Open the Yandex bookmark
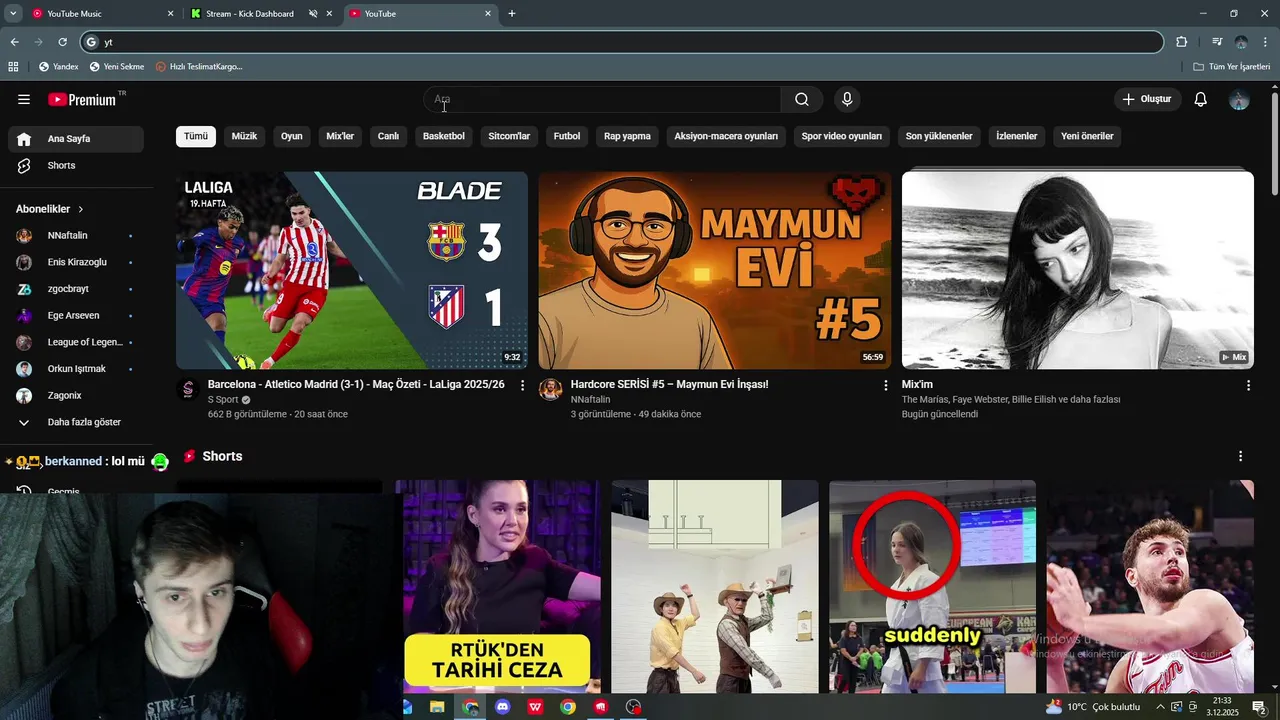The width and height of the screenshot is (1280, 720). coord(58,67)
